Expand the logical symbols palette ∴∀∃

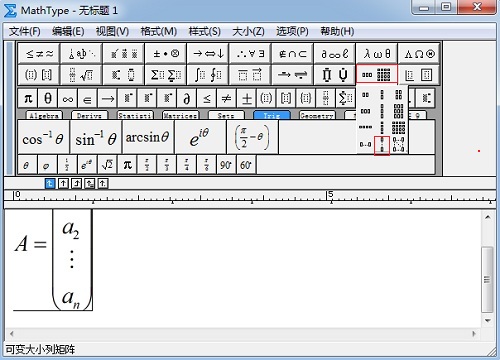[250, 53]
